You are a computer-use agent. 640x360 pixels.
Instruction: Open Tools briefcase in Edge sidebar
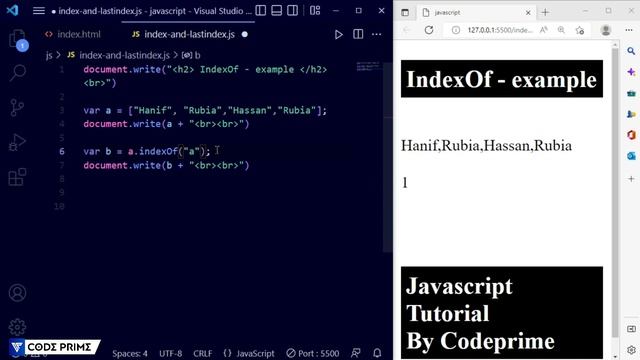[631, 93]
